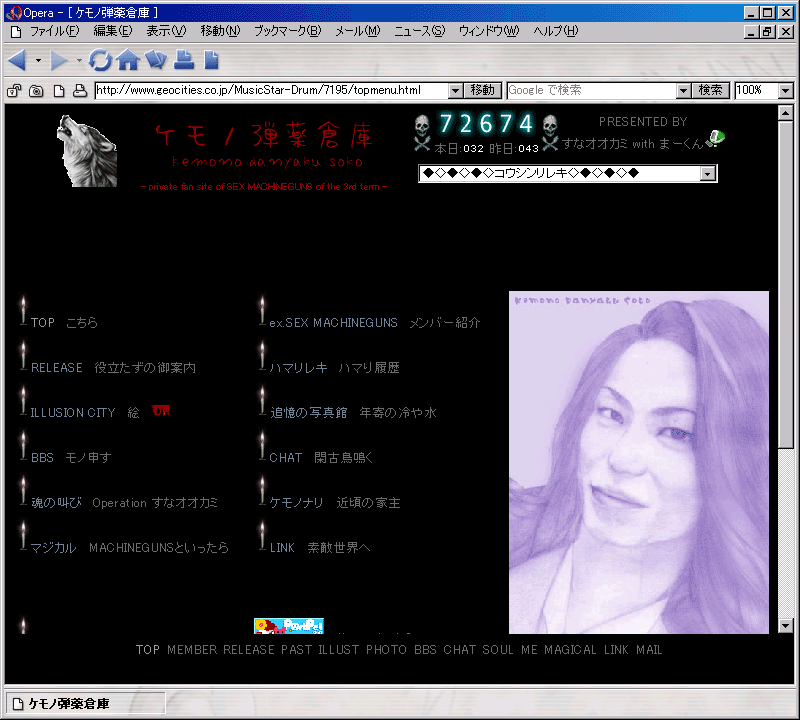Click the mouse icon beside まーくん
The image size is (800, 720).
pyautogui.click(x=715, y=138)
